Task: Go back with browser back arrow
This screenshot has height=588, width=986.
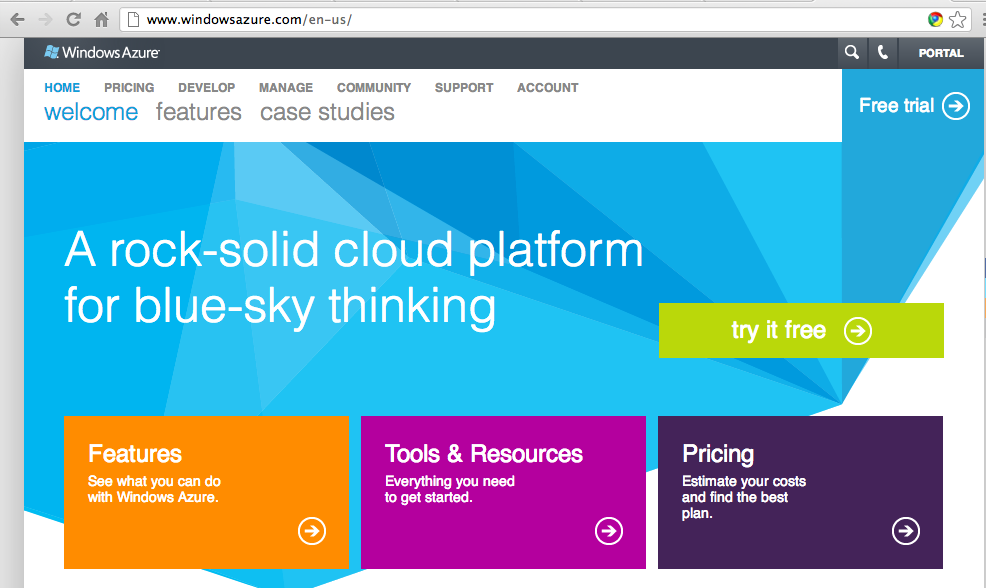Action: coord(17,19)
